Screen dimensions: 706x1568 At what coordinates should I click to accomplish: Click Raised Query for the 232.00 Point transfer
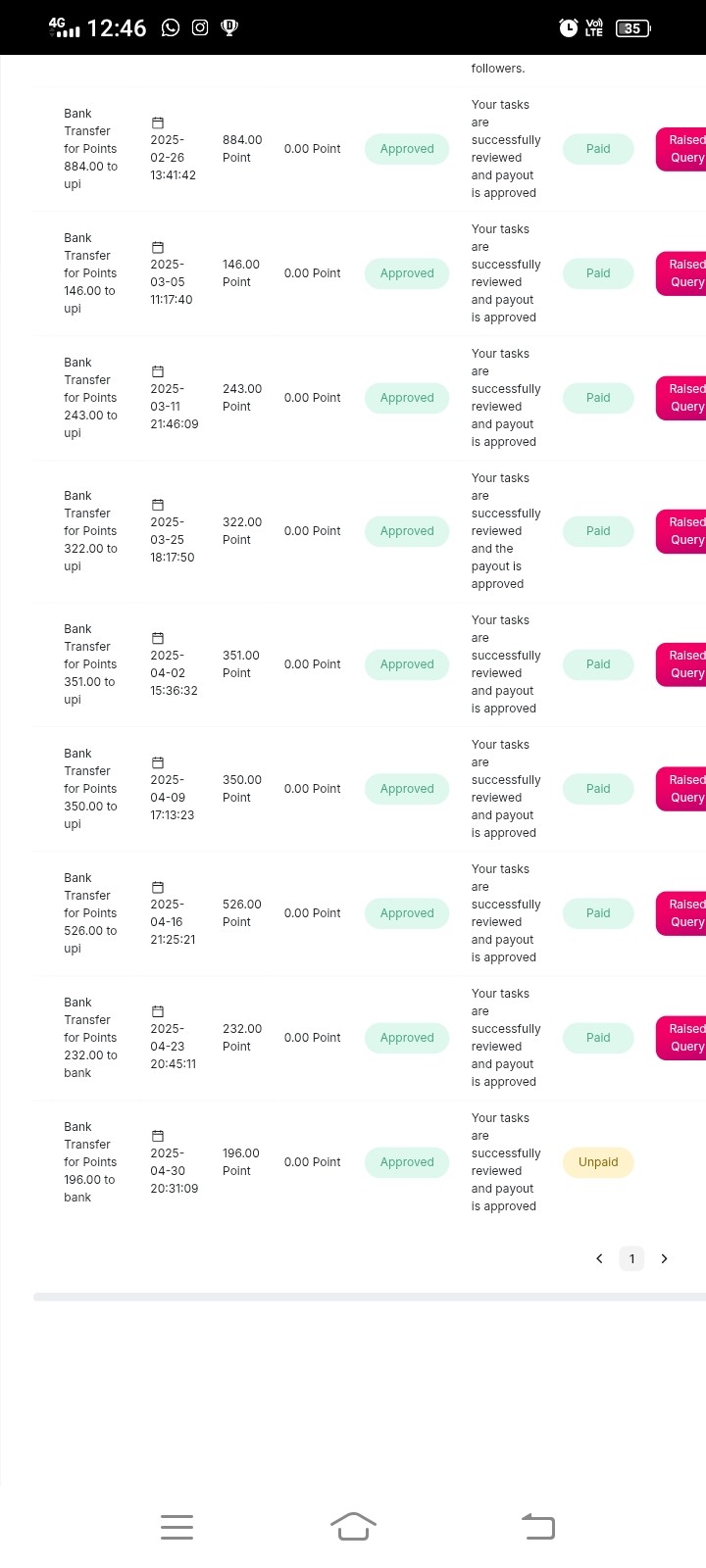681,1038
